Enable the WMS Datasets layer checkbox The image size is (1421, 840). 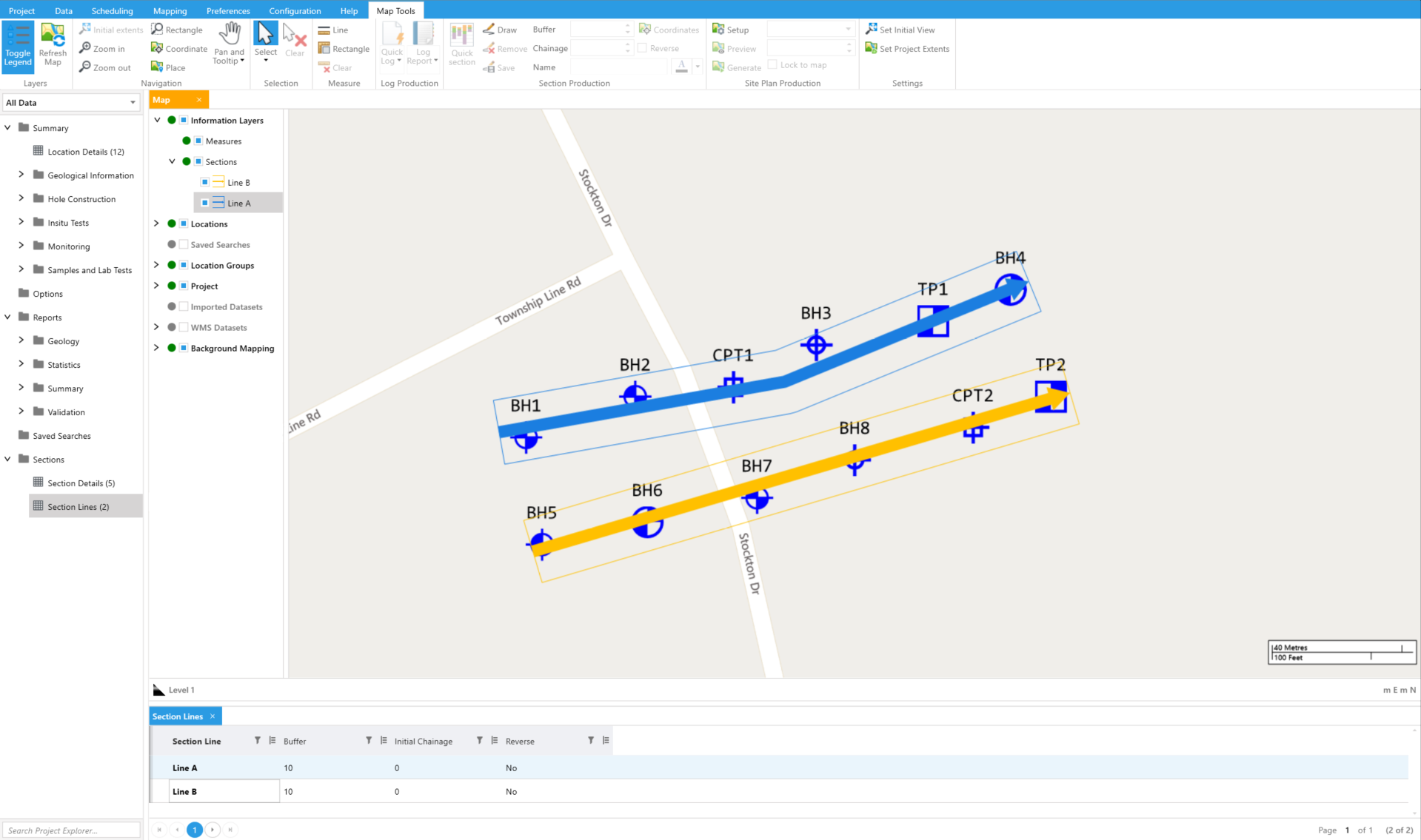coord(184,327)
